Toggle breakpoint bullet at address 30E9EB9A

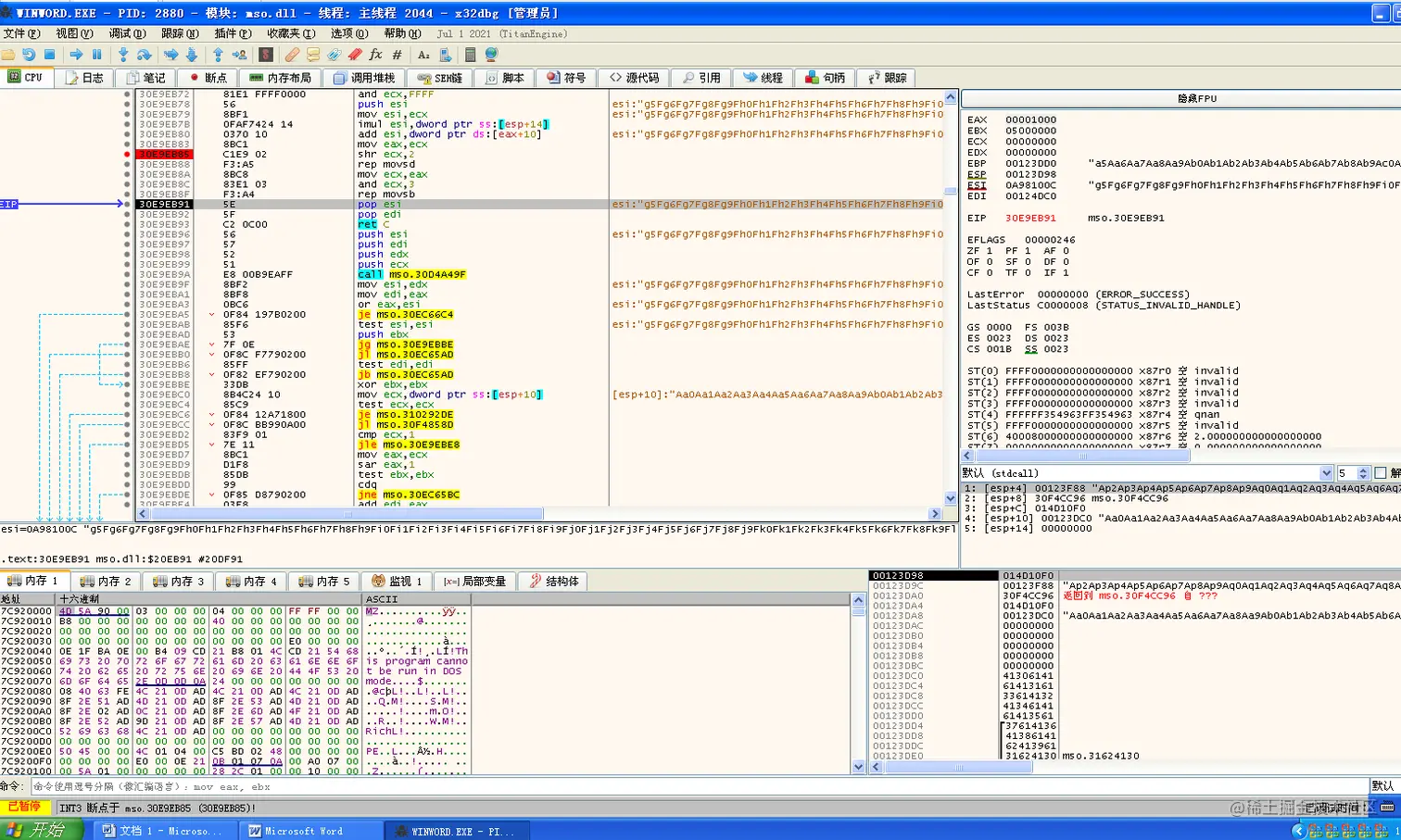click(127, 274)
